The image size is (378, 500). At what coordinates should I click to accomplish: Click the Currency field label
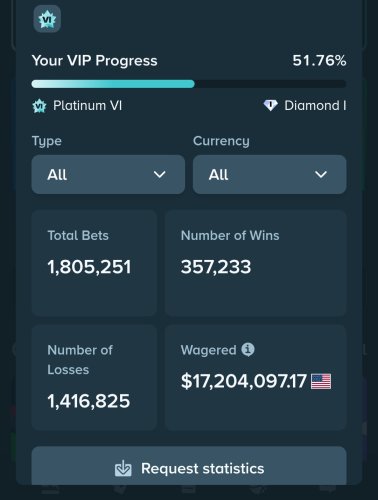pyautogui.click(x=221, y=141)
